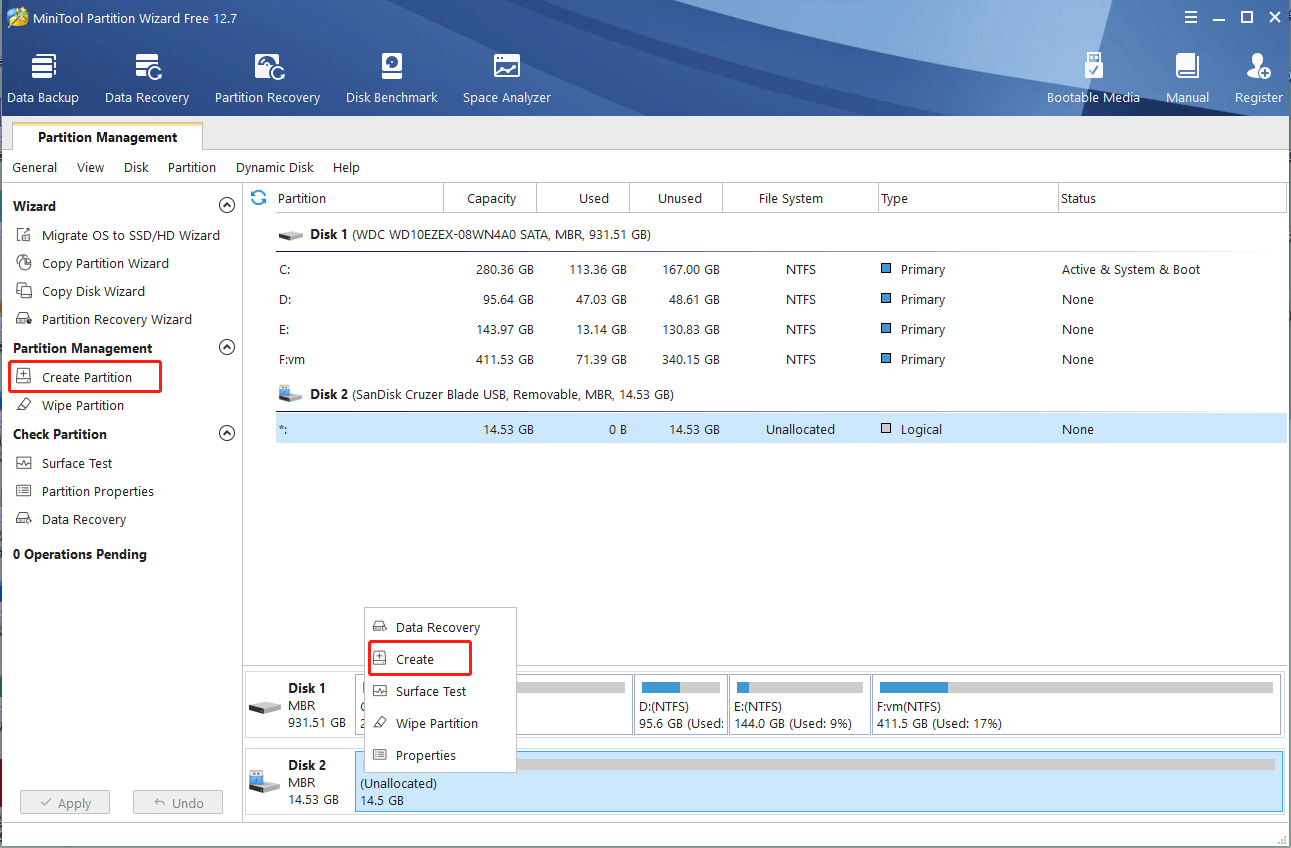The image size is (1291, 848).
Task: Refresh the partition list with the blue arrows icon
Action: 259,198
